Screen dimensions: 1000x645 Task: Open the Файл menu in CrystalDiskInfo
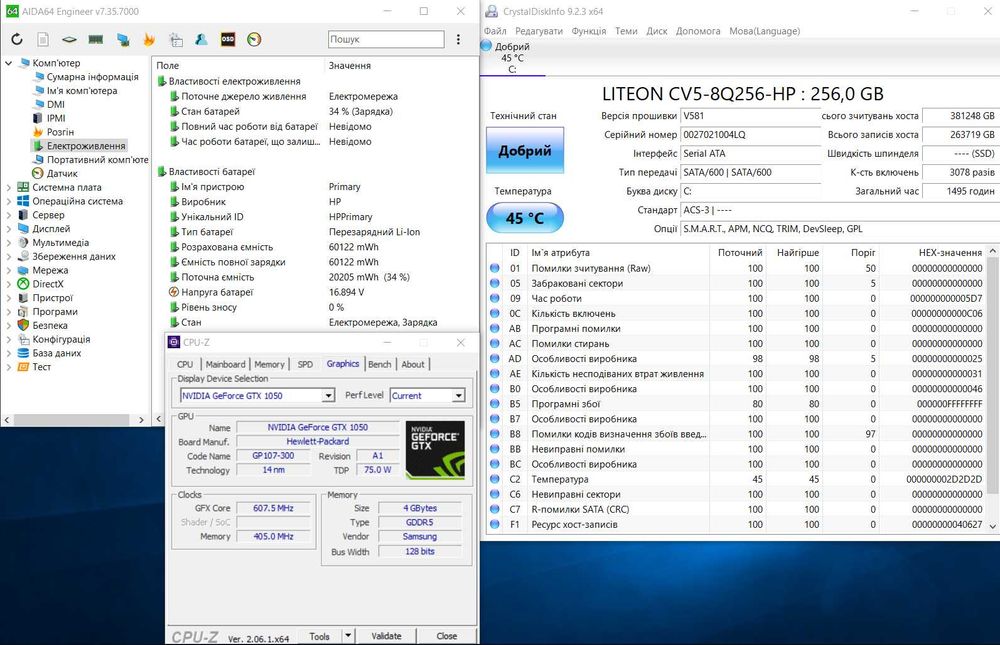[495, 31]
